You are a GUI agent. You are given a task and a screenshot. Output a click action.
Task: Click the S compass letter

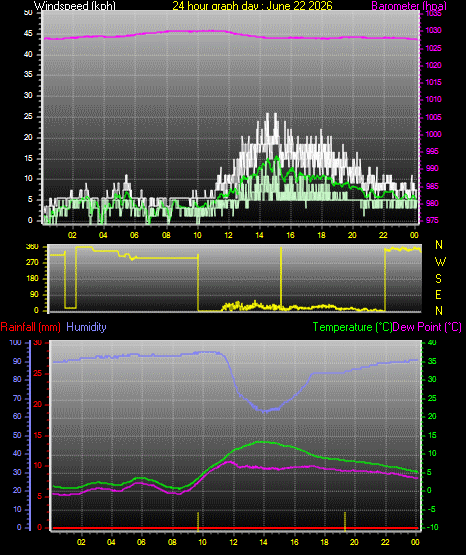[x=438, y=279]
